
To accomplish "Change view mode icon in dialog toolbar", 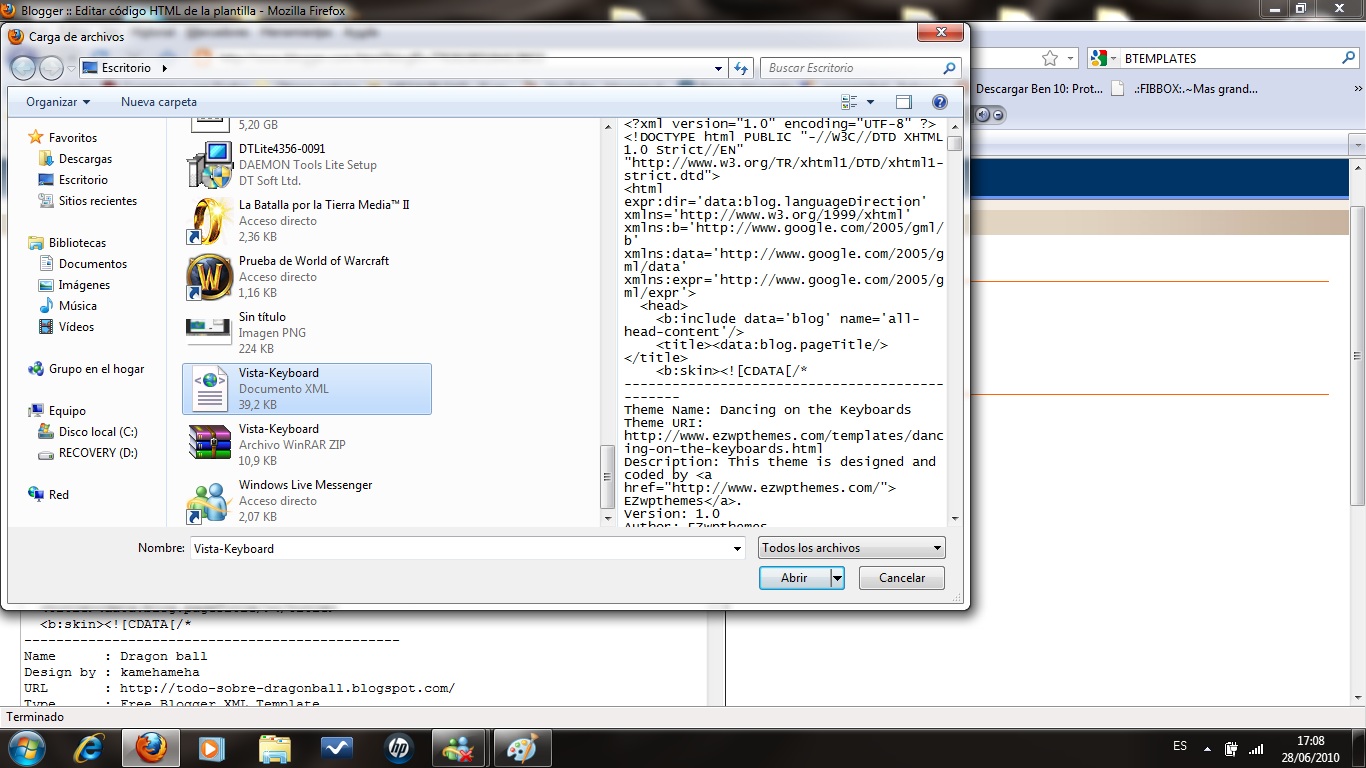I will pyautogui.click(x=850, y=102).
